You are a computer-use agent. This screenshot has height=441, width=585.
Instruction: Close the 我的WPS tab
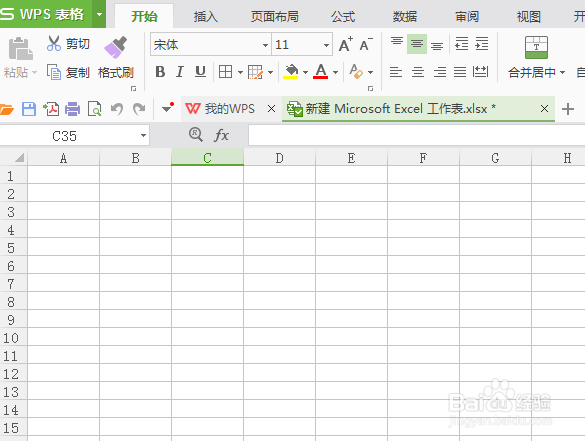pyautogui.click(x=272, y=109)
